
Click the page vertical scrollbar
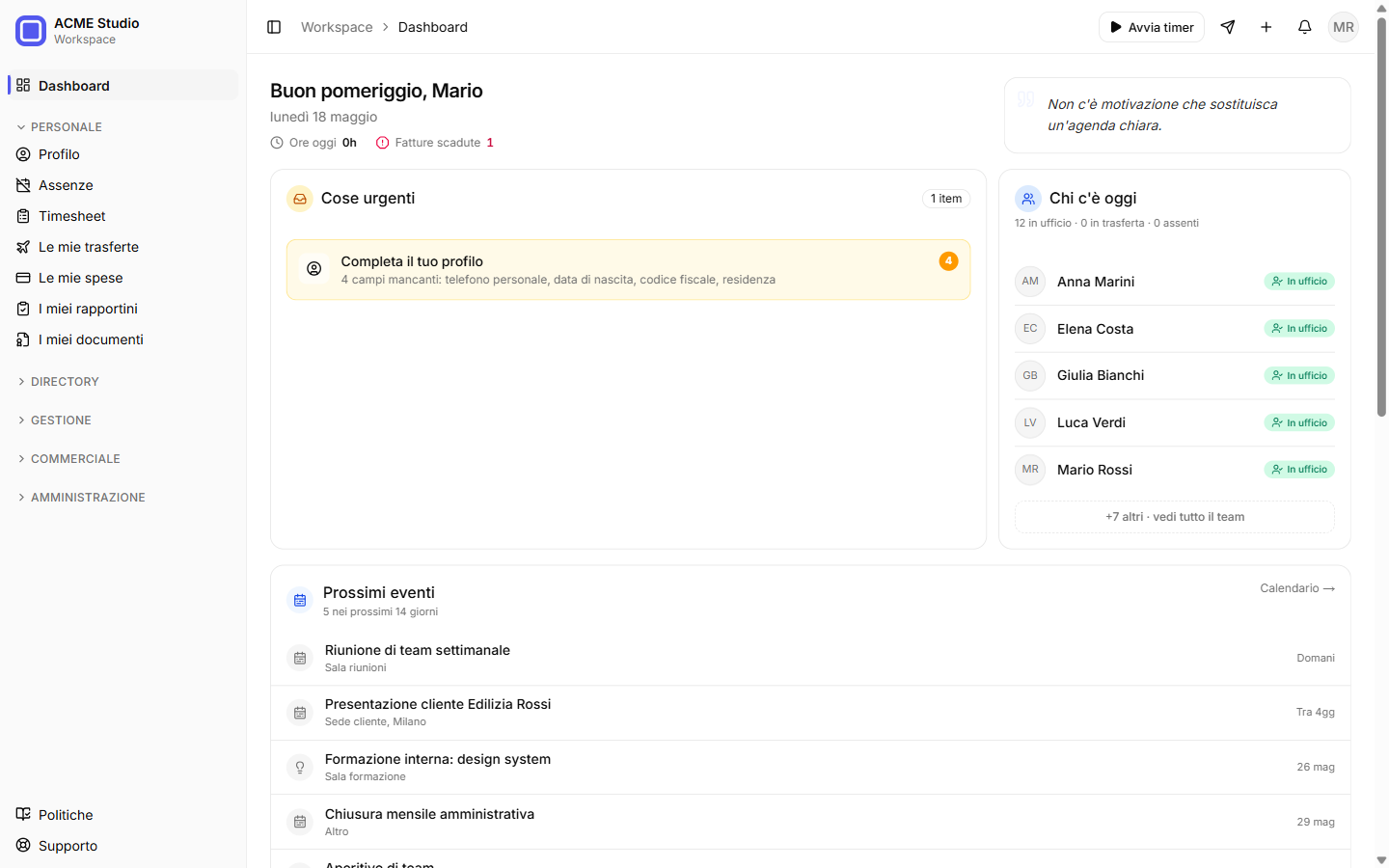[x=1381, y=217]
